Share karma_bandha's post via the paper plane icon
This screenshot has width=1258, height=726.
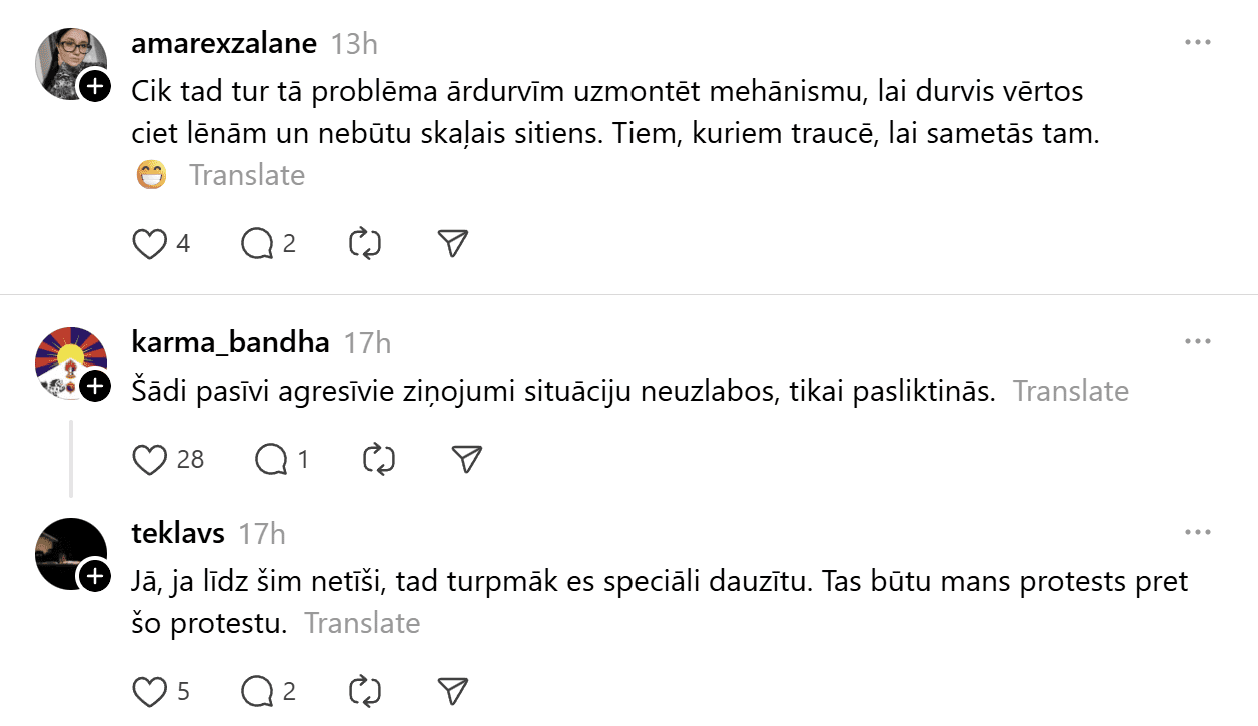pos(467,460)
